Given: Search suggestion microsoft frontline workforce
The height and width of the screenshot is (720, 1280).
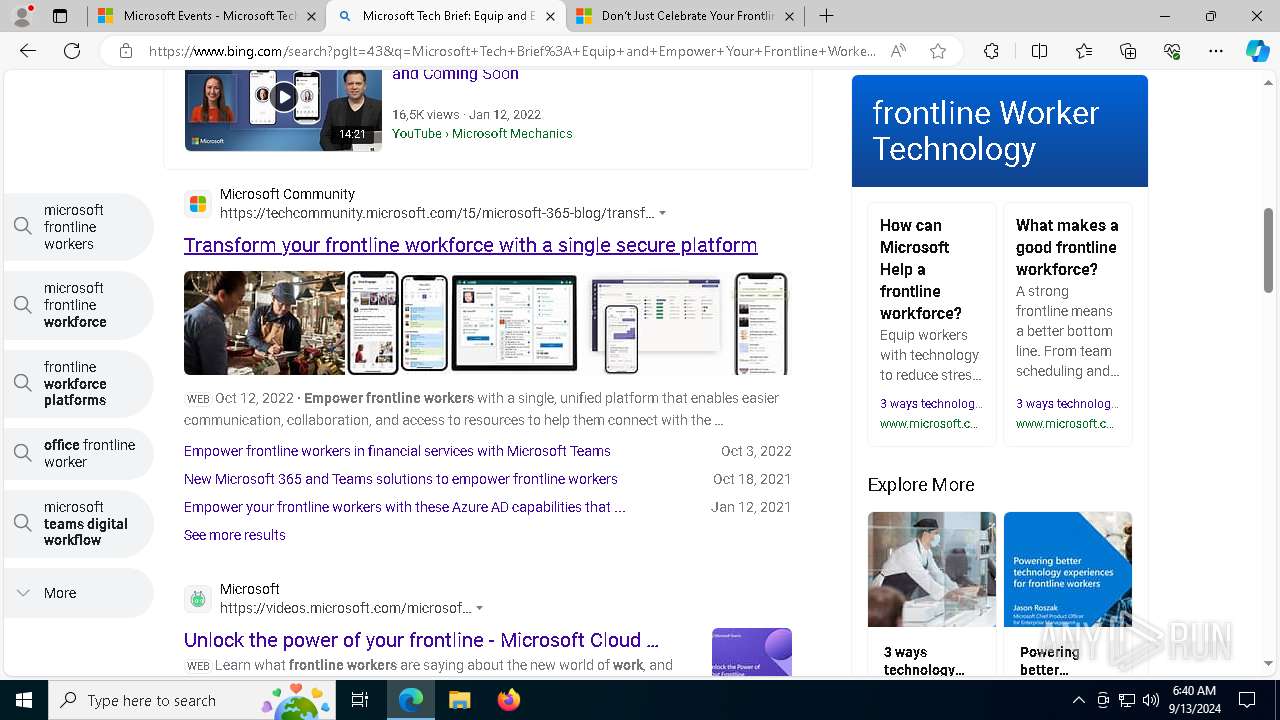Looking at the screenshot, I should click(79, 305).
